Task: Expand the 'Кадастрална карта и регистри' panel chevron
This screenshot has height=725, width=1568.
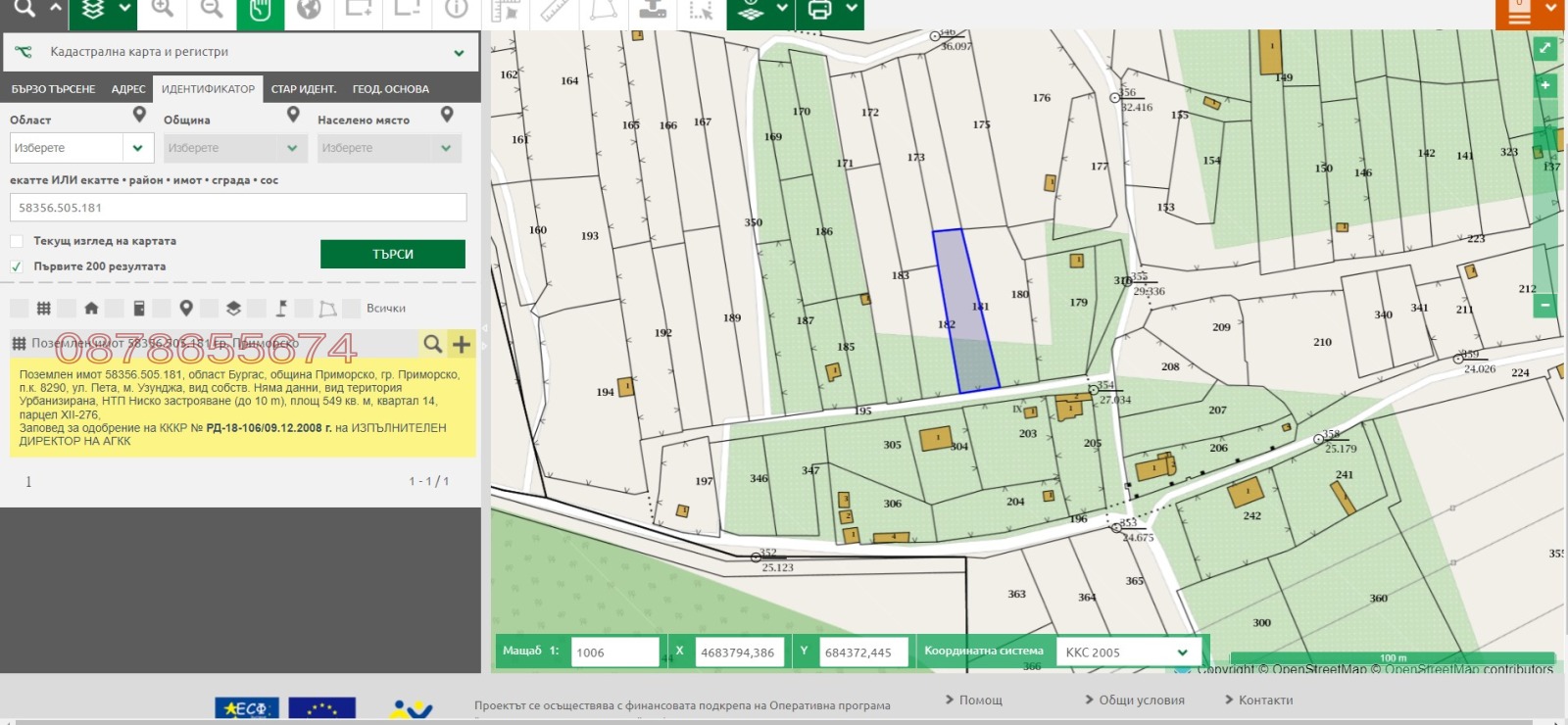Action: pyautogui.click(x=459, y=53)
